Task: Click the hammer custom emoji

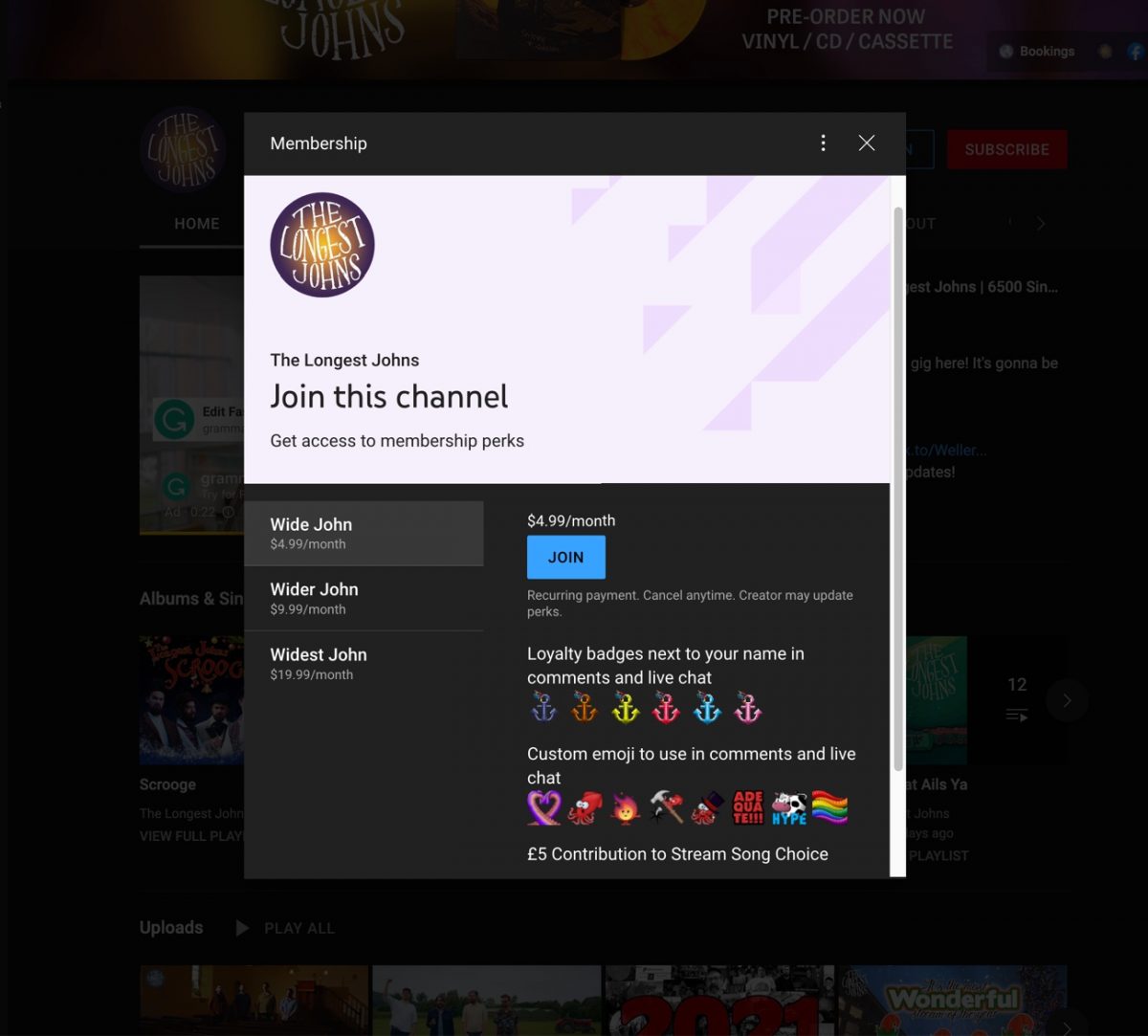Action: tap(667, 808)
